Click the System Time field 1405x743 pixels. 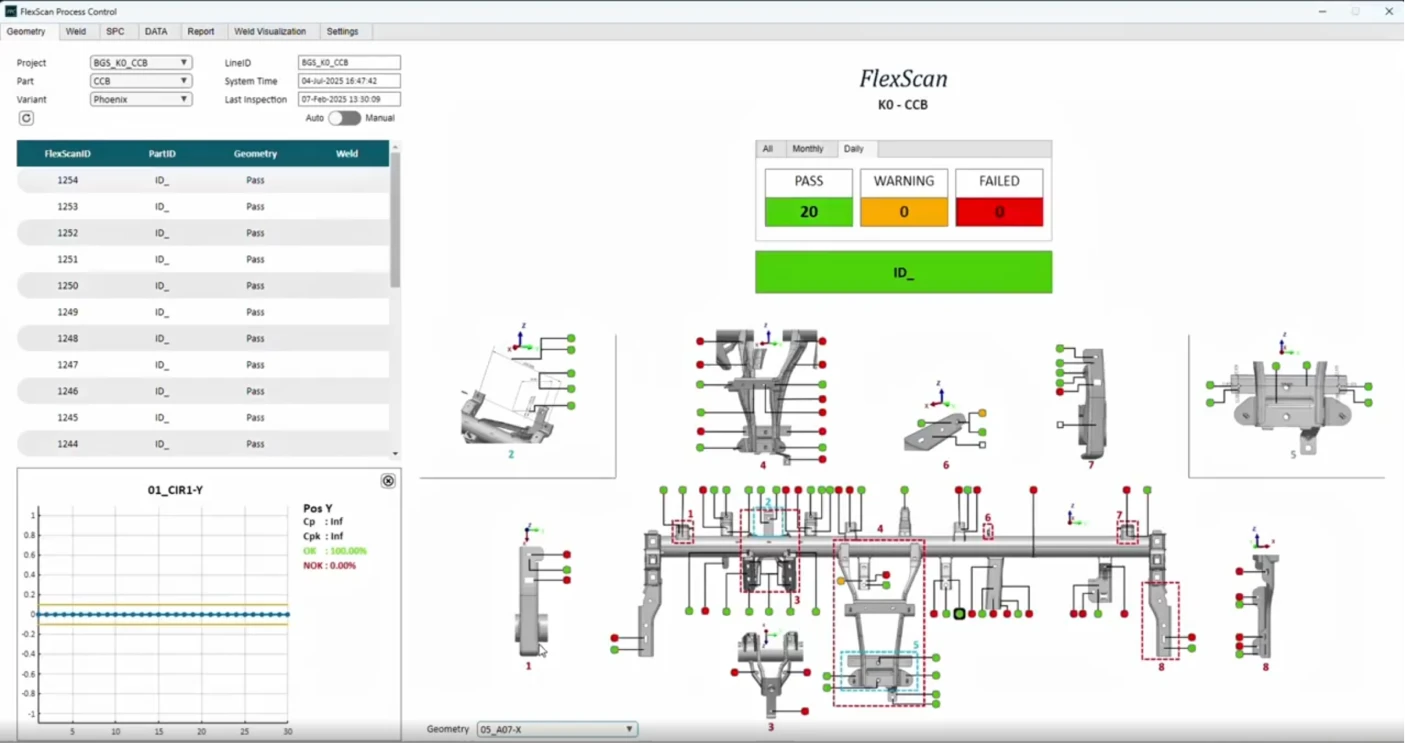[x=349, y=81]
